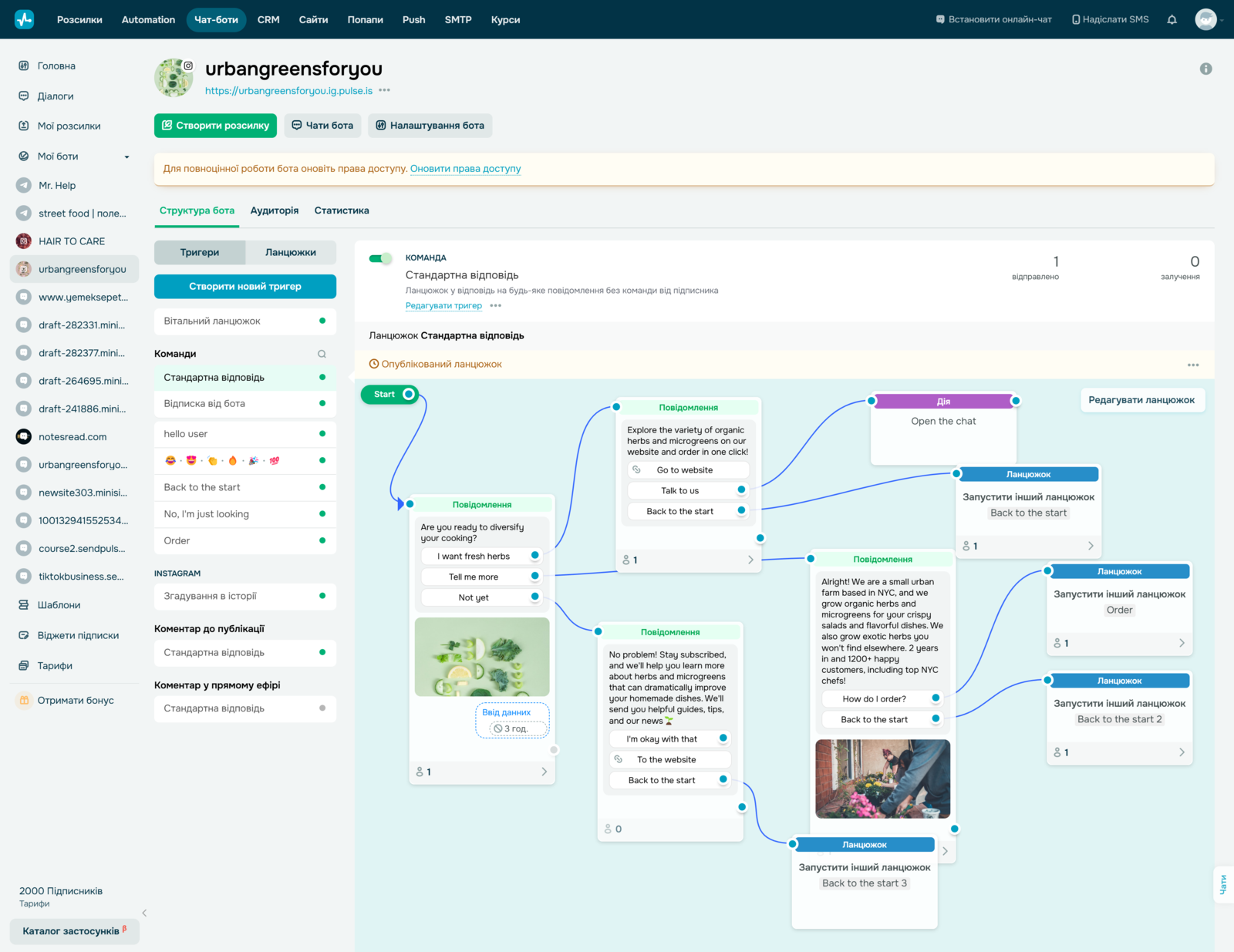Toggle the Order trigger status dot

[x=322, y=540]
